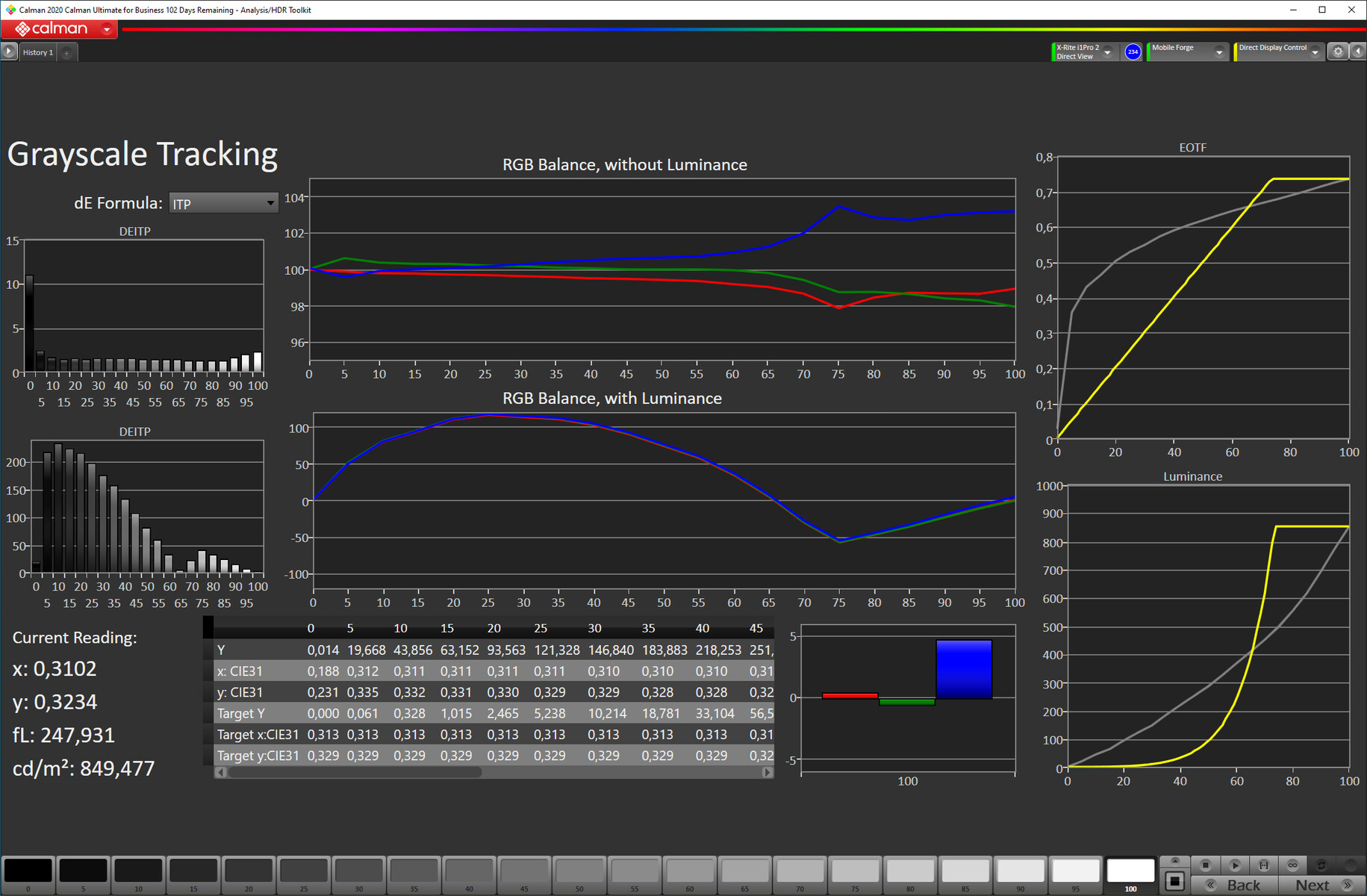
Task: Click the small up arrow above the pattern toggle
Action: point(1174,862)
